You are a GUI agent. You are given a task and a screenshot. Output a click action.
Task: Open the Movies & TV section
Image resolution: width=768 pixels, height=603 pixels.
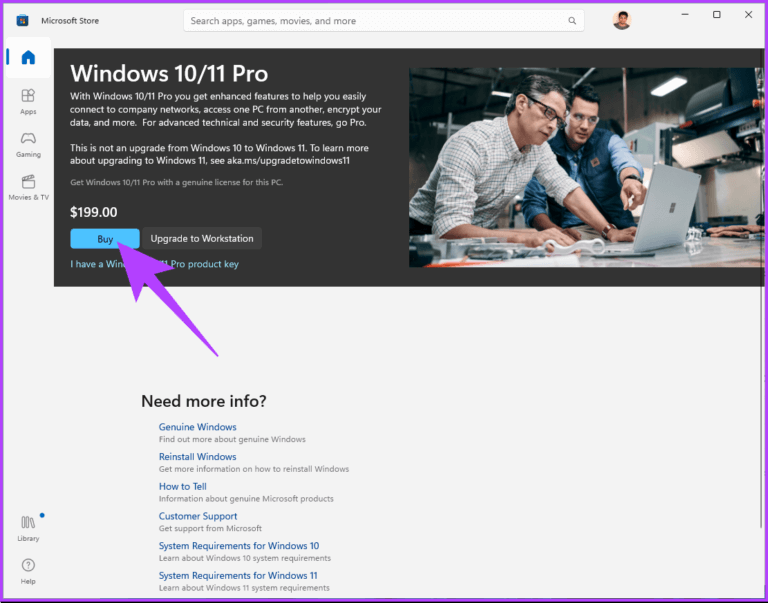point(28,188)
